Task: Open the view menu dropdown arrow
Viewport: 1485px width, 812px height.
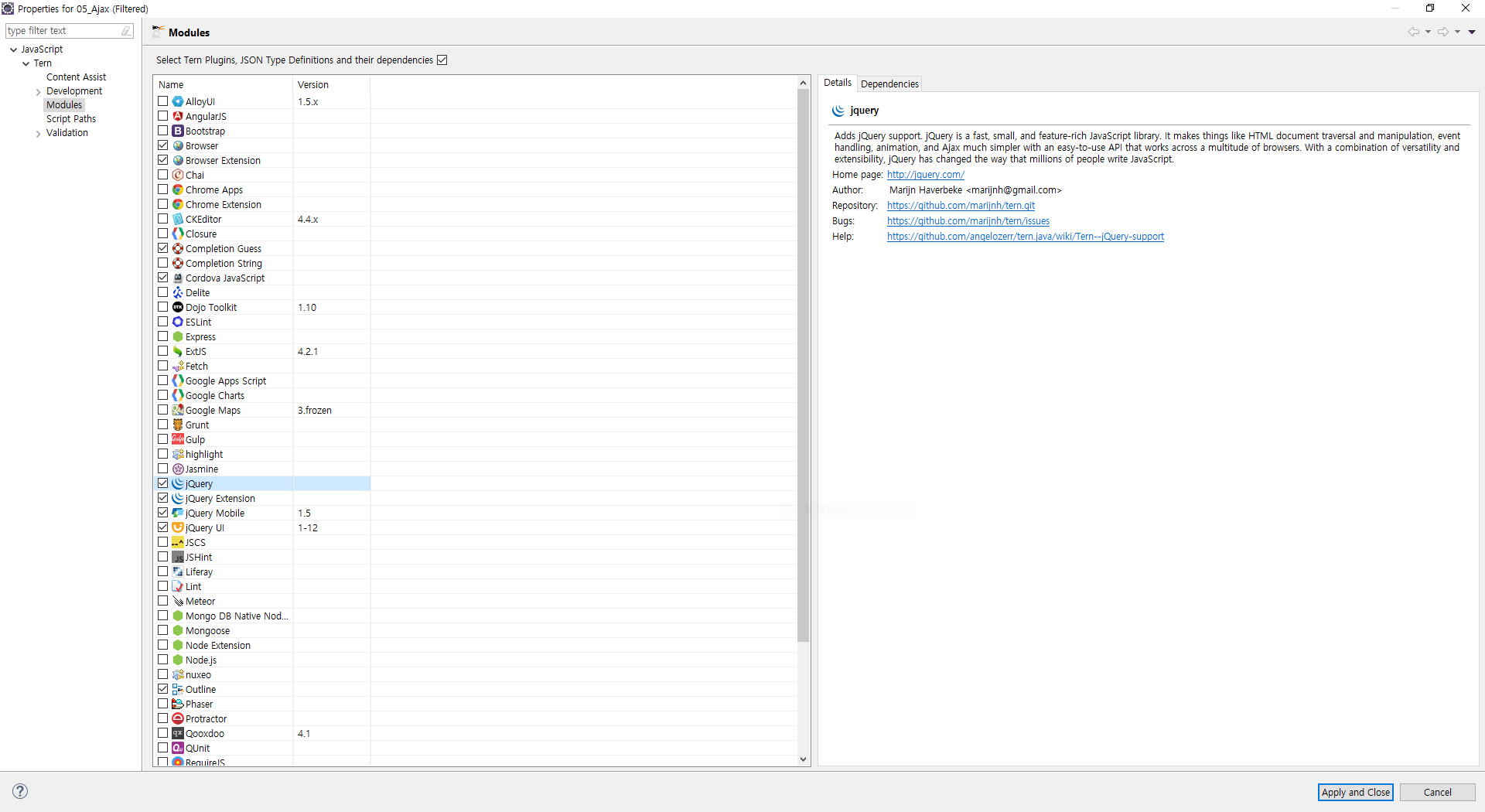Action: (x=1472, y=32)
